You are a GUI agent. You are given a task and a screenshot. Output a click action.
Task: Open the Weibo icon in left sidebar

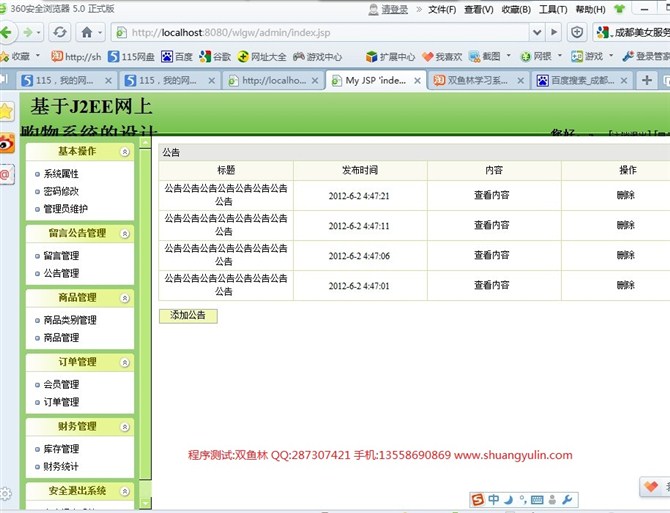pos(6,143)
